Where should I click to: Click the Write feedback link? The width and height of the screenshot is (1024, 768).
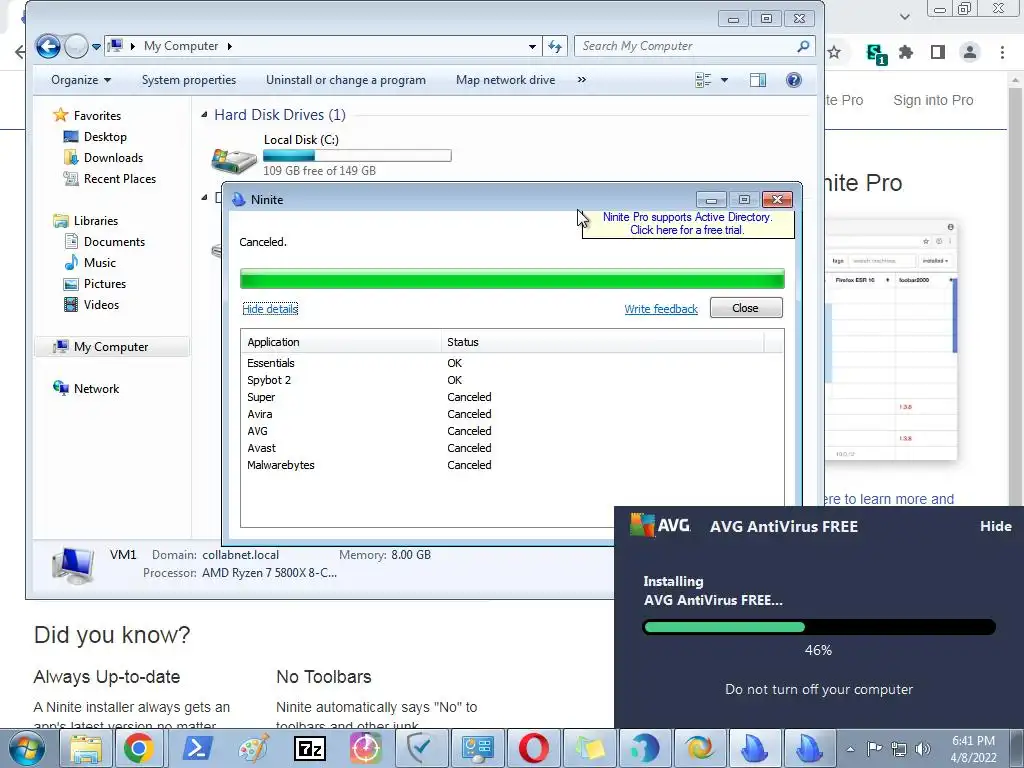[x=661, y=309]
